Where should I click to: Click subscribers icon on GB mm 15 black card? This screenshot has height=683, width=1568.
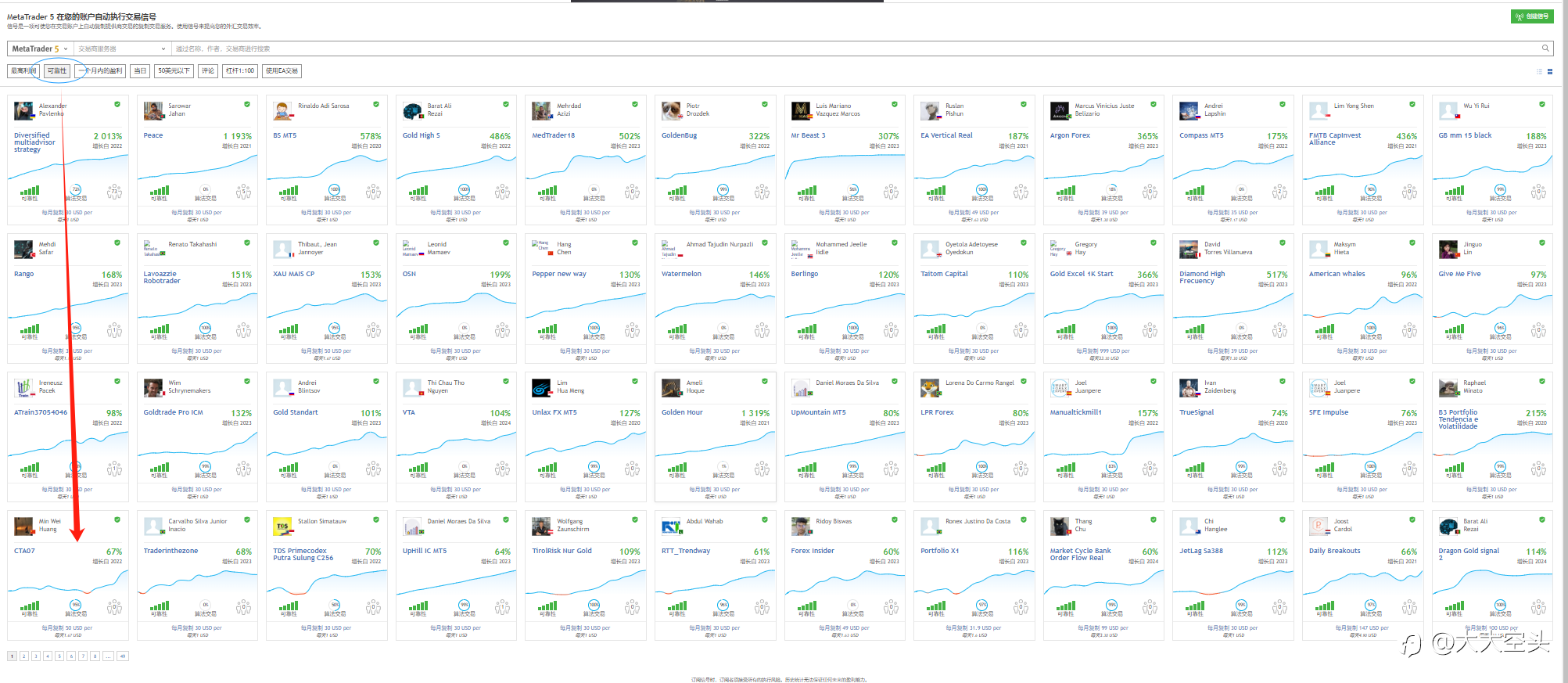1538,191
